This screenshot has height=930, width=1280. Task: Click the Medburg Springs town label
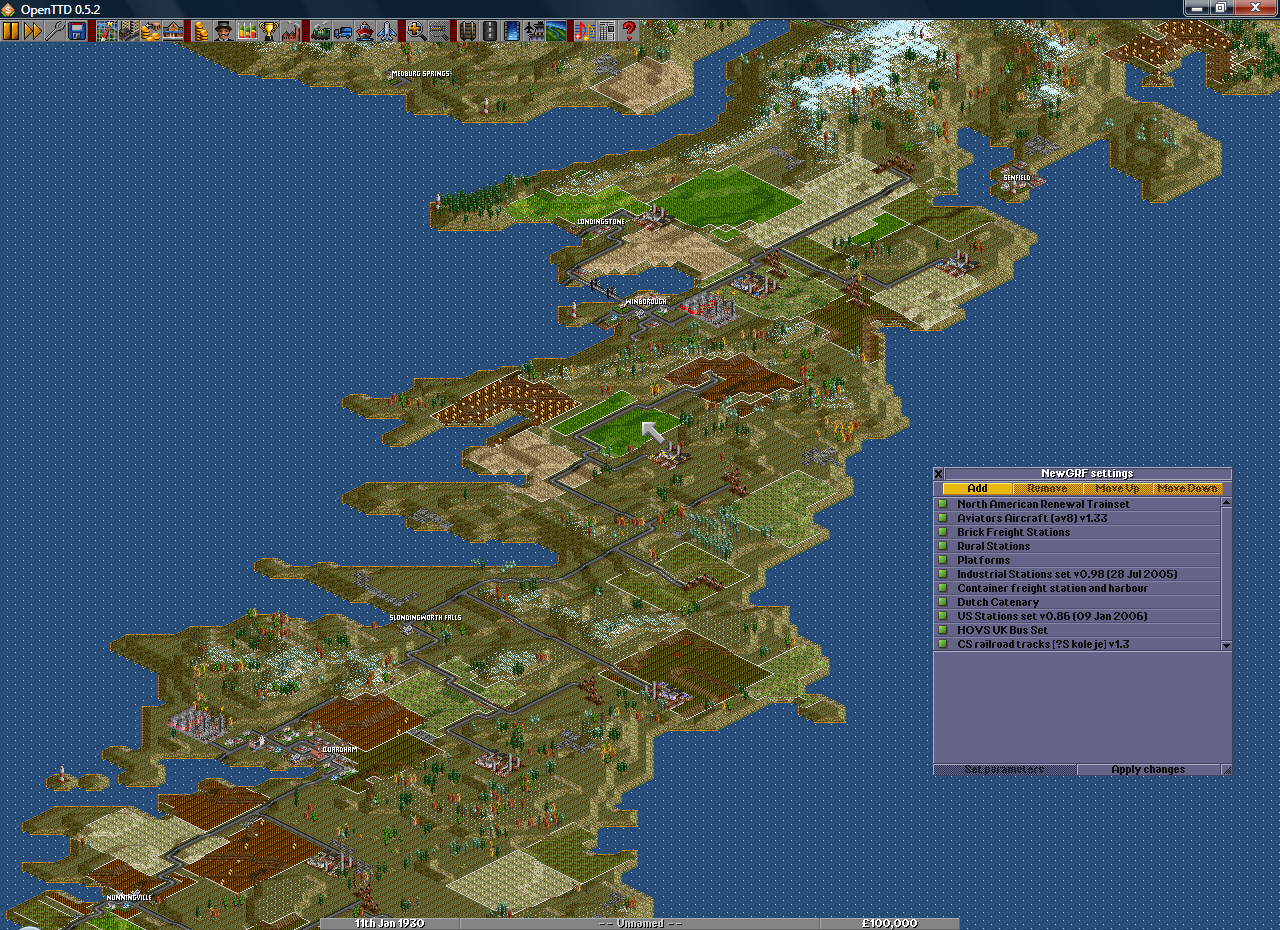[x=420, y=74]
